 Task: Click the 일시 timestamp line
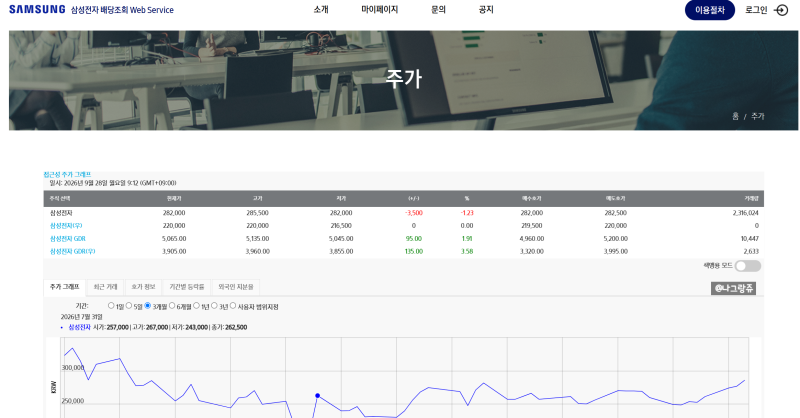(x=113, y=183)
